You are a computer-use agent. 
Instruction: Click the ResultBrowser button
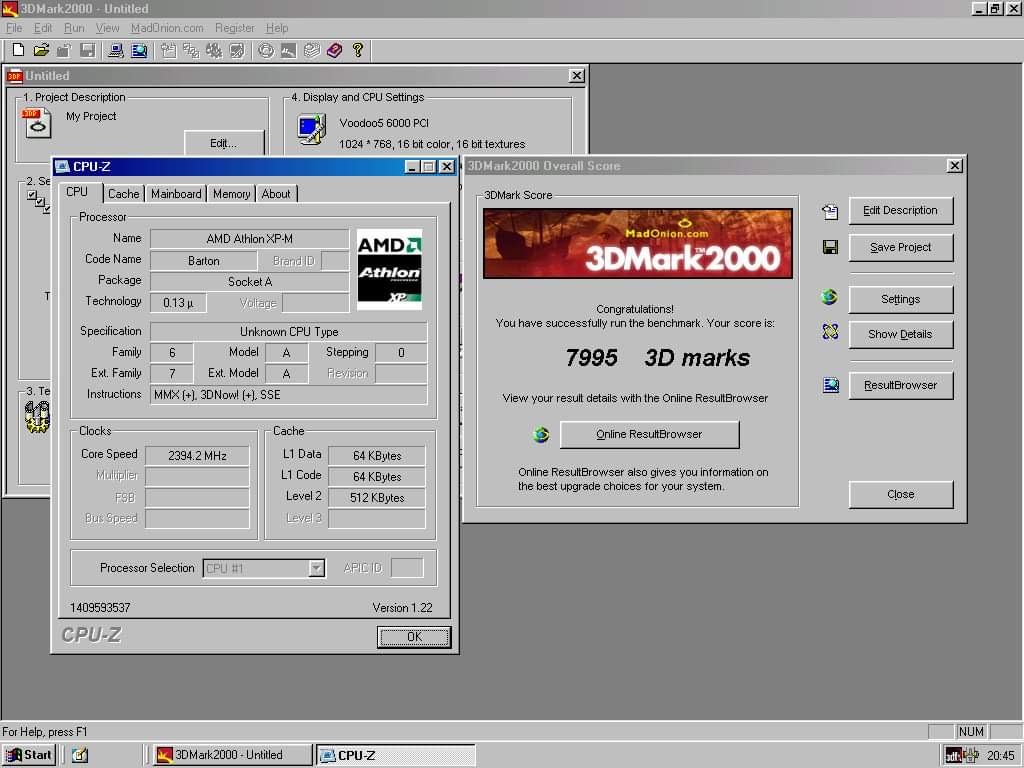pos(900,385)
